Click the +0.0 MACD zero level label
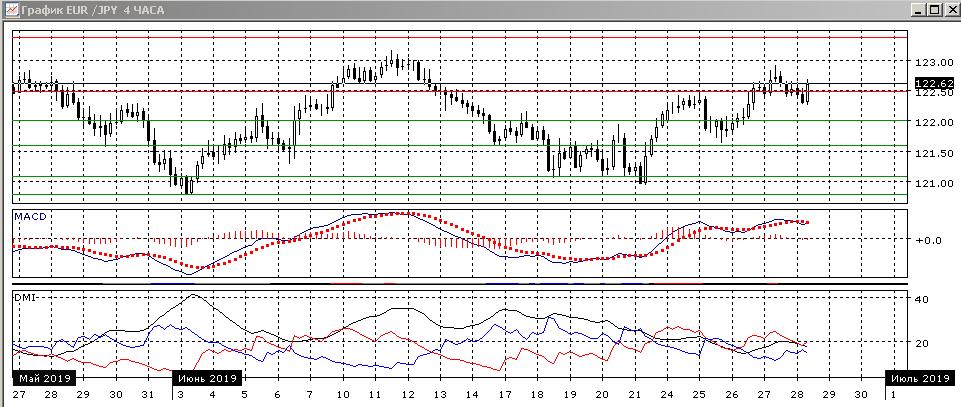Screen dimensions: 961x407 pos(929,240)
